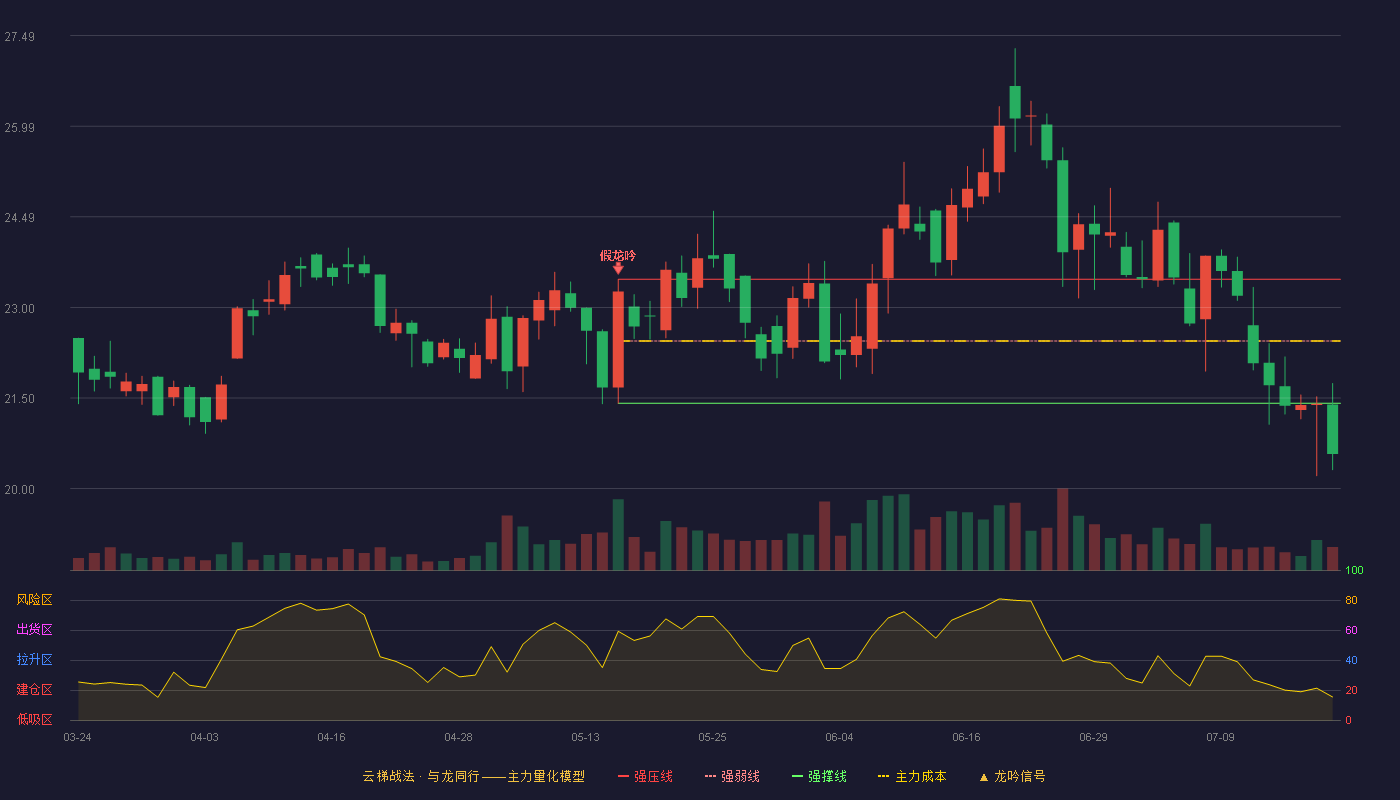The width and height of the screenshot is (1400, 800).
Task: Click the 20.00 price axis label
Action: (19, 490)
